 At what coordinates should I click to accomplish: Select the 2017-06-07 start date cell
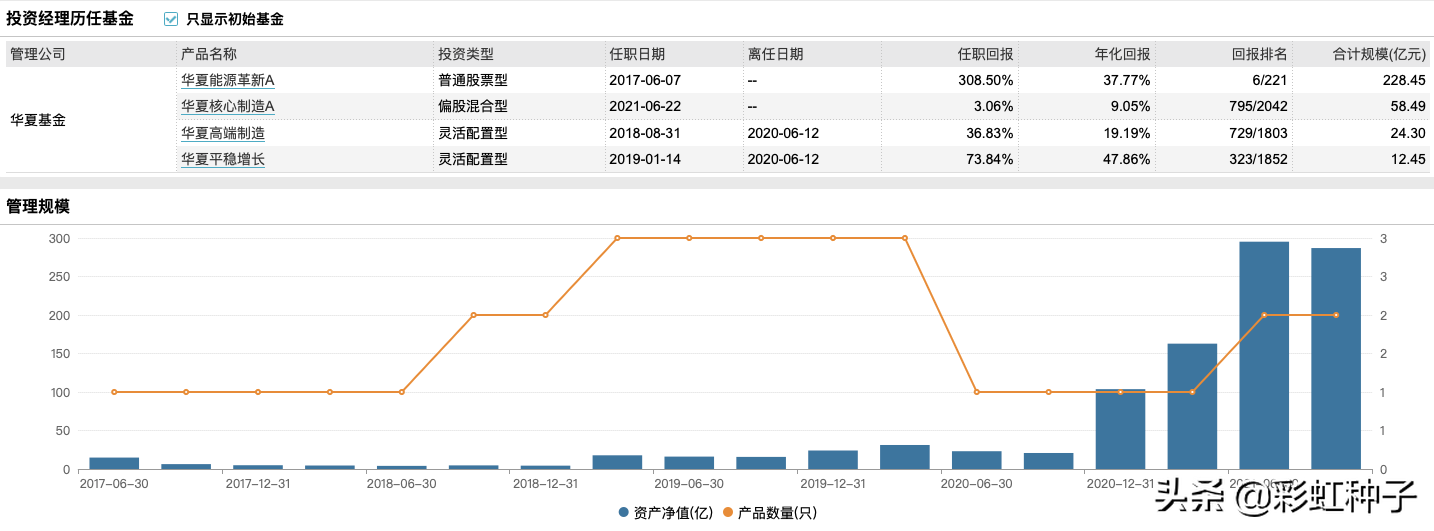tap(645, 80)
